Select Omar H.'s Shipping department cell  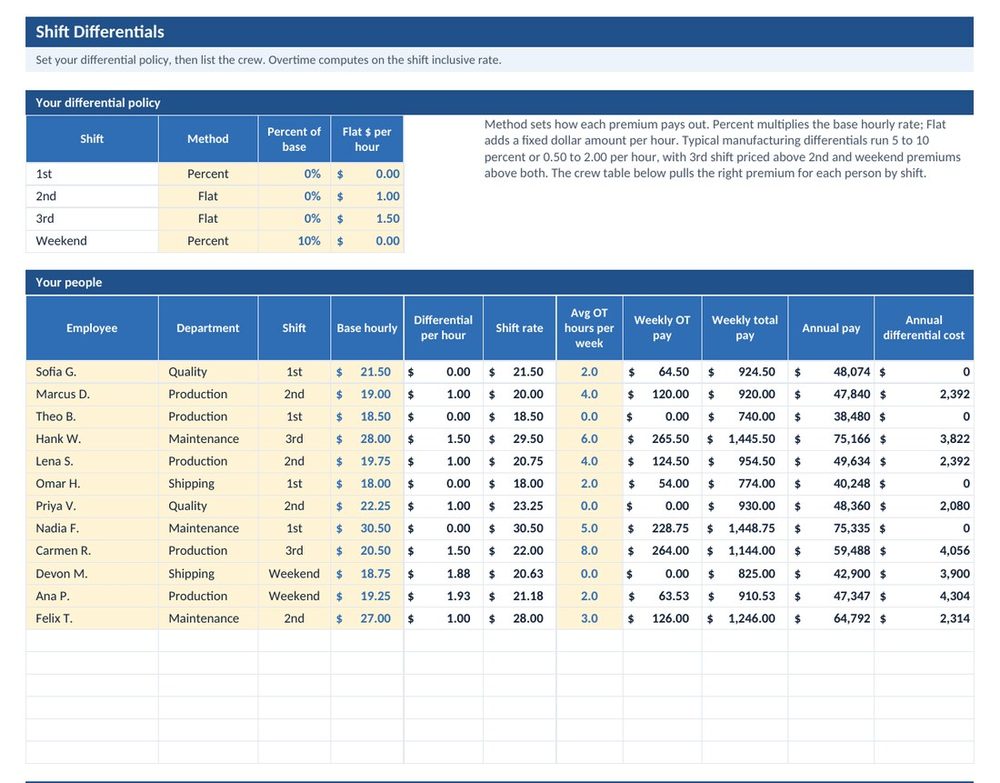[208, 483]
